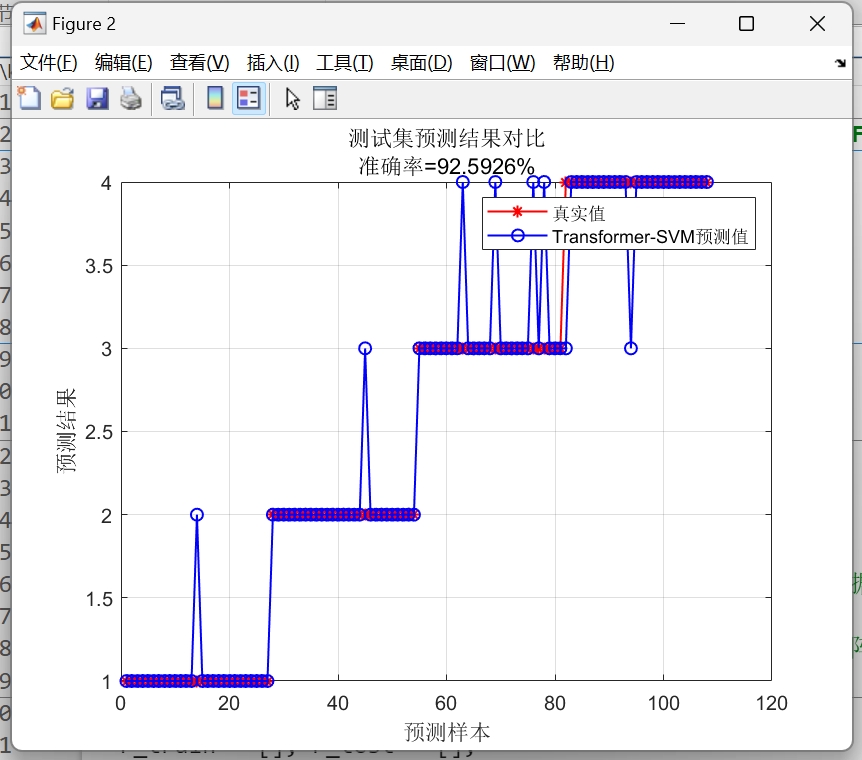Open a saved figure file
The height and width of the screenshot is (760, 862).
click(x=62, y=98)
